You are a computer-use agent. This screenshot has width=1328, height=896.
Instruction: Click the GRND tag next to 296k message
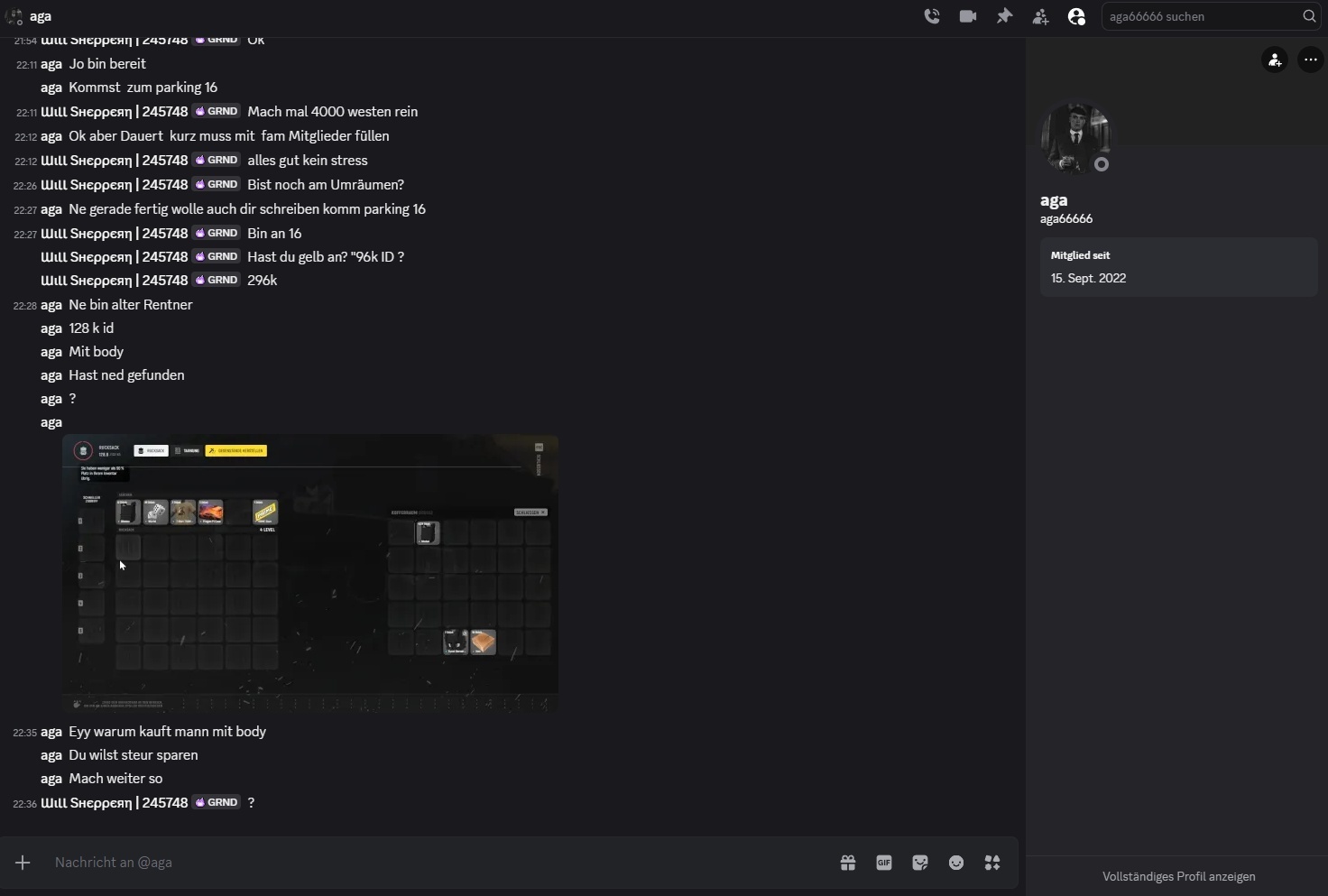coord(217,280)
